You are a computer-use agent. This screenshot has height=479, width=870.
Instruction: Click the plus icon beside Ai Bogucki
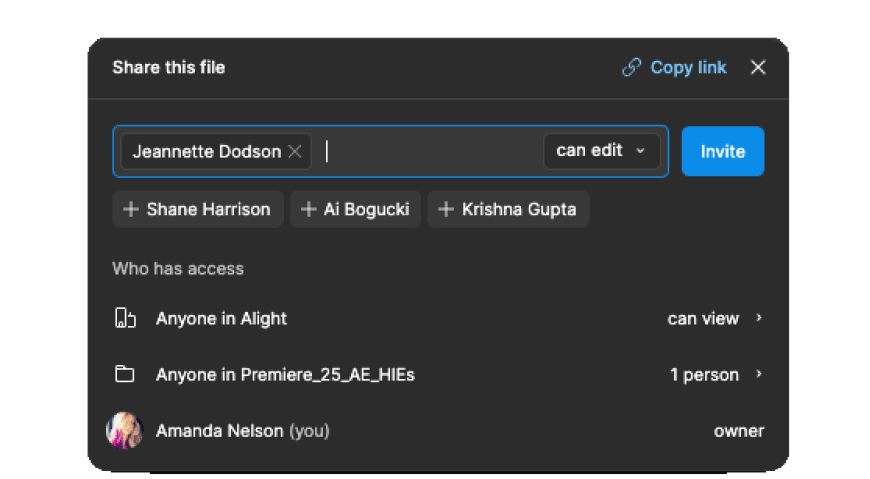pos(308,210)
